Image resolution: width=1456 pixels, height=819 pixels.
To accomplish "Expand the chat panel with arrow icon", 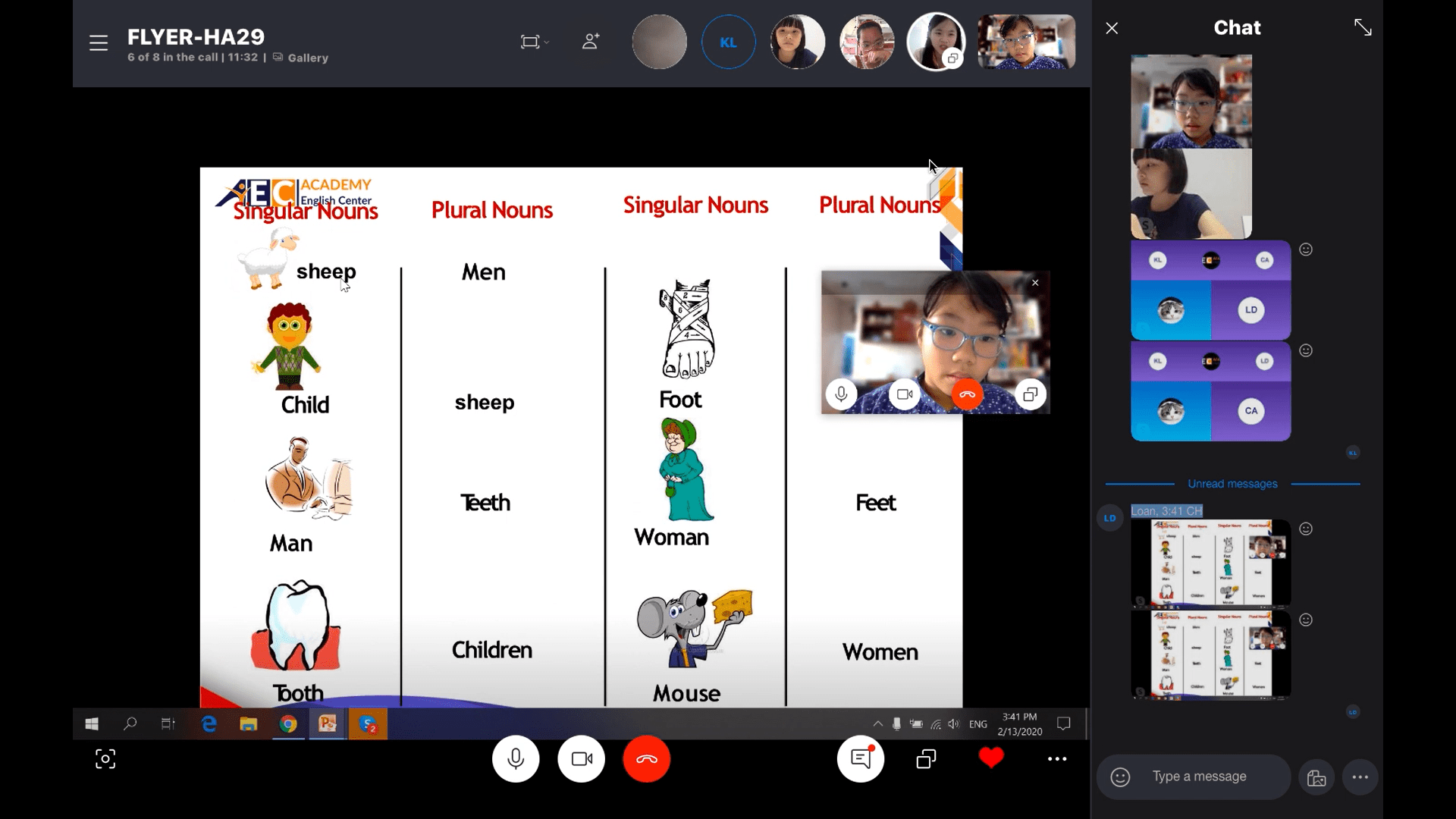I will point(1363,28).
